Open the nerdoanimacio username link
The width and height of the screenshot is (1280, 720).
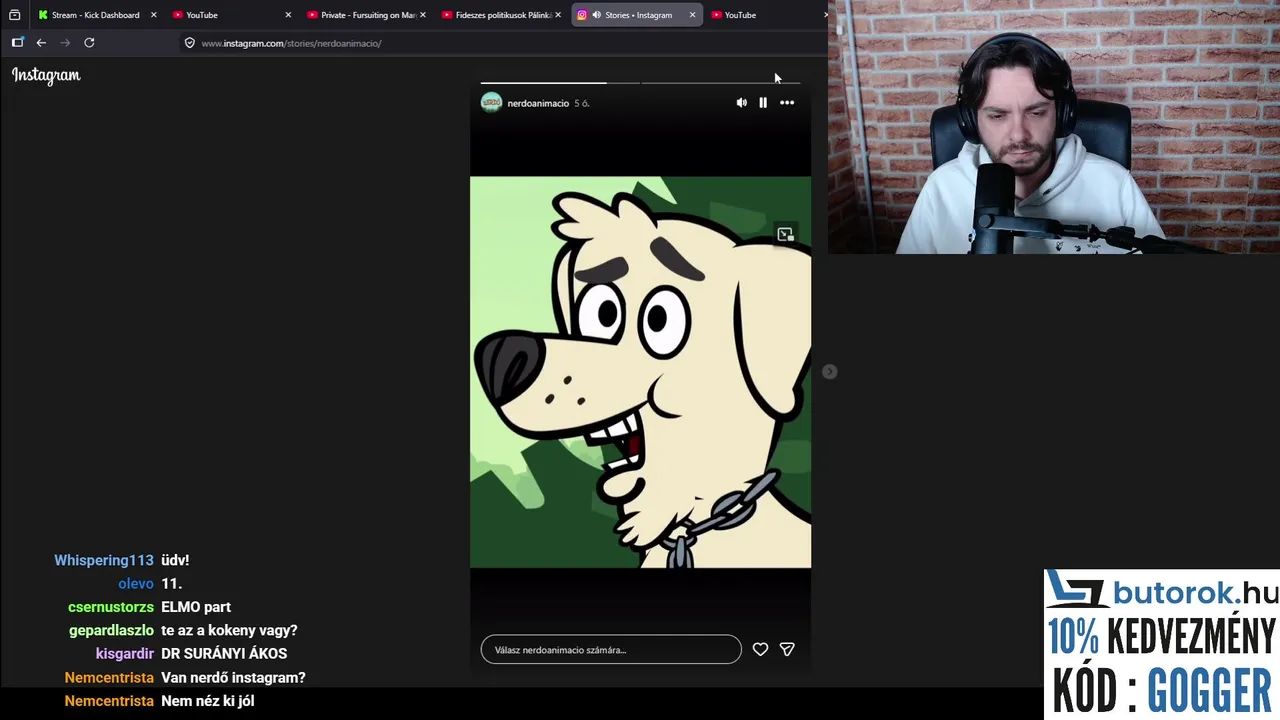pyautogui.click(x=538, y=103)
